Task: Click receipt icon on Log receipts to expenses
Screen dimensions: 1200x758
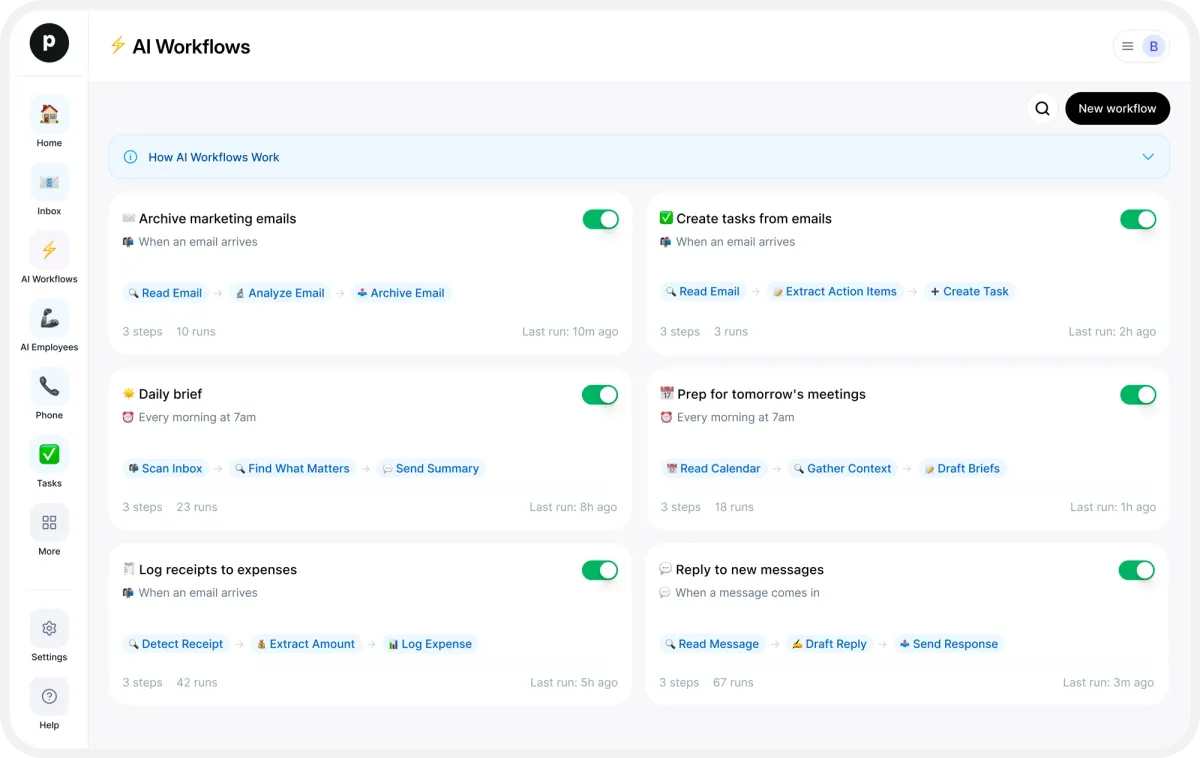Action: pos(129,569)
